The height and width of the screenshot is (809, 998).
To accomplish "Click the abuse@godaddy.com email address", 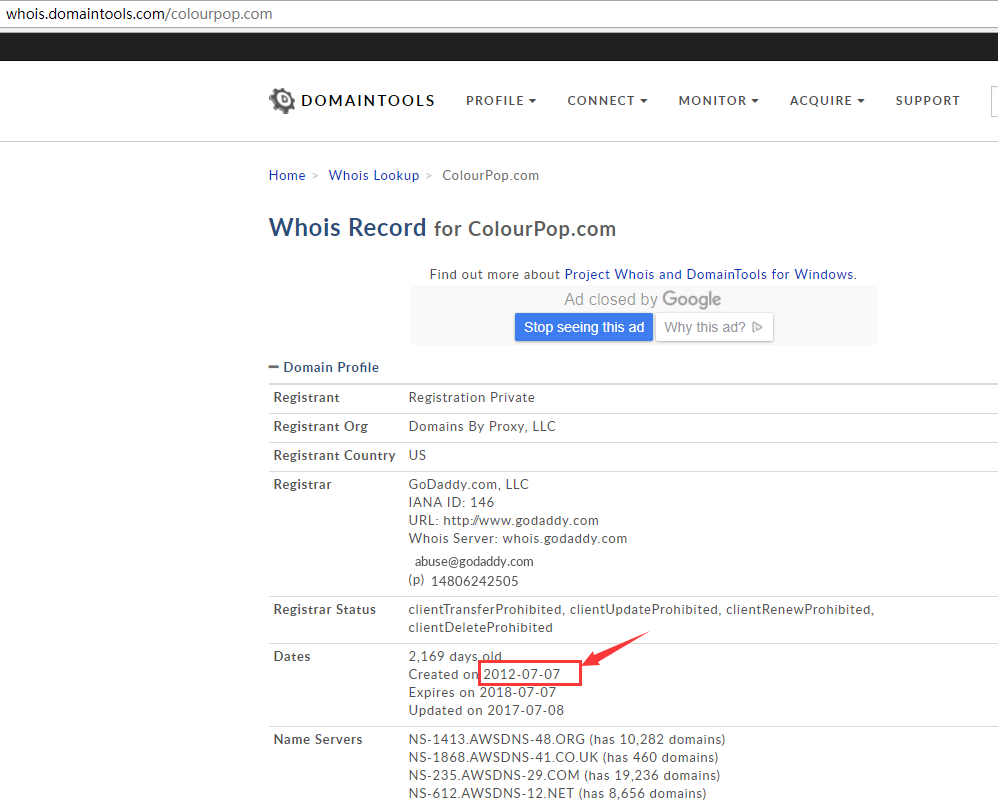I will [474, 561].
